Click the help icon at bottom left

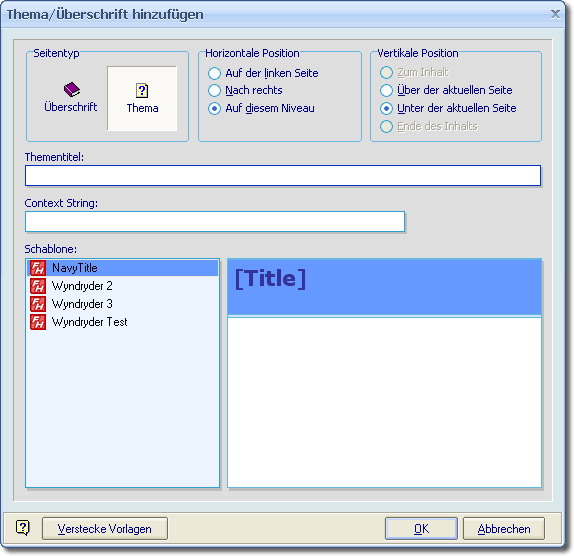[23, 528]
